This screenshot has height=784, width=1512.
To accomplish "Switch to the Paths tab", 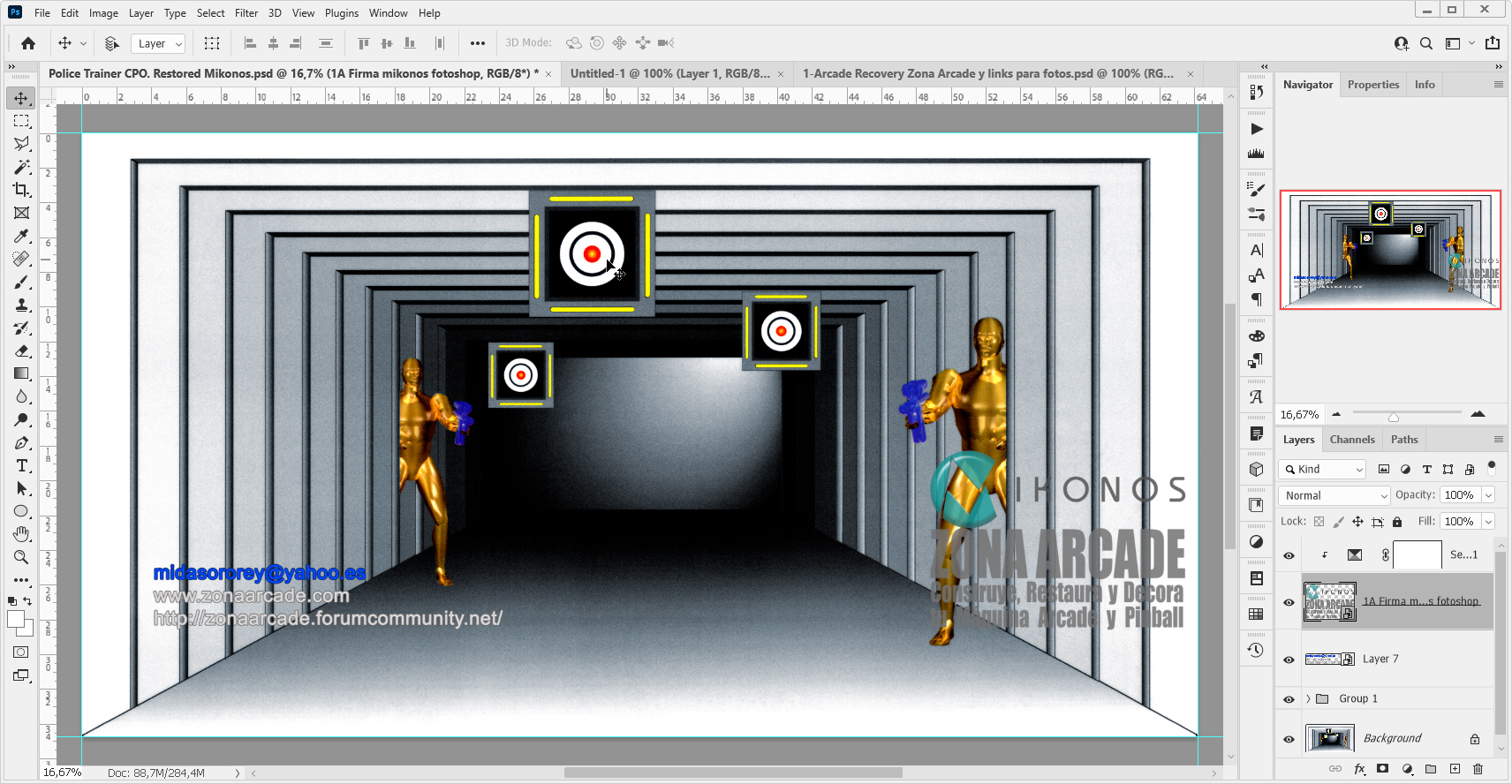I will [x=1404, y=439].
